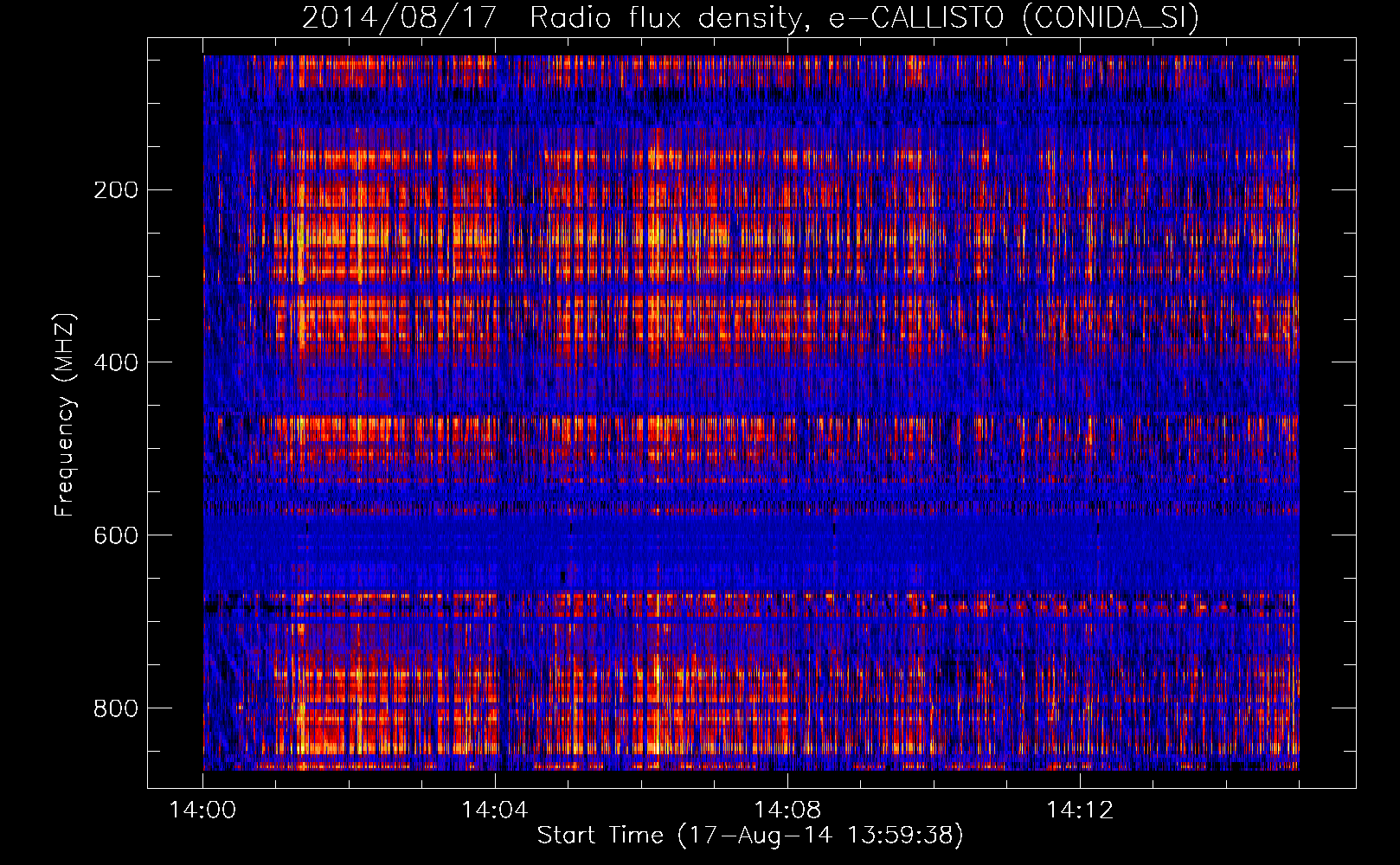Image resolution: width=1400 pixels, height=865 pixels.
Task: Click the 'Start Time (17-Aug-14 13:59:38)' label
Action: (750, 836)
